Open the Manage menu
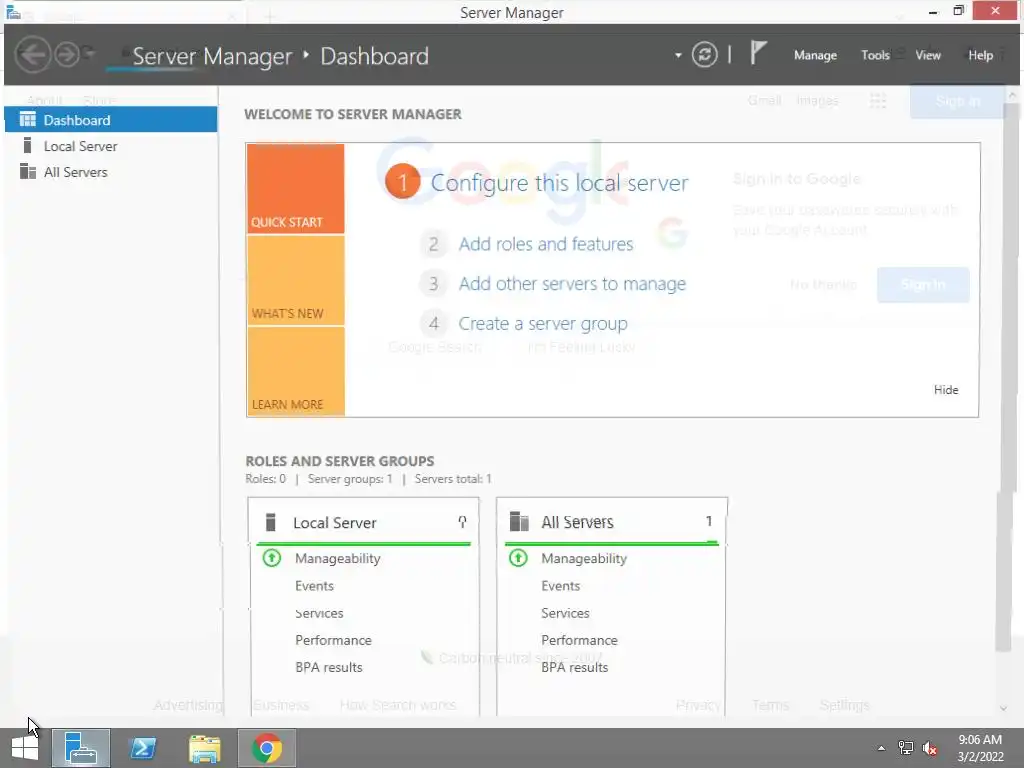Image resolution: width=1024 pixels, height=768 pixels. tap(815, 56)
